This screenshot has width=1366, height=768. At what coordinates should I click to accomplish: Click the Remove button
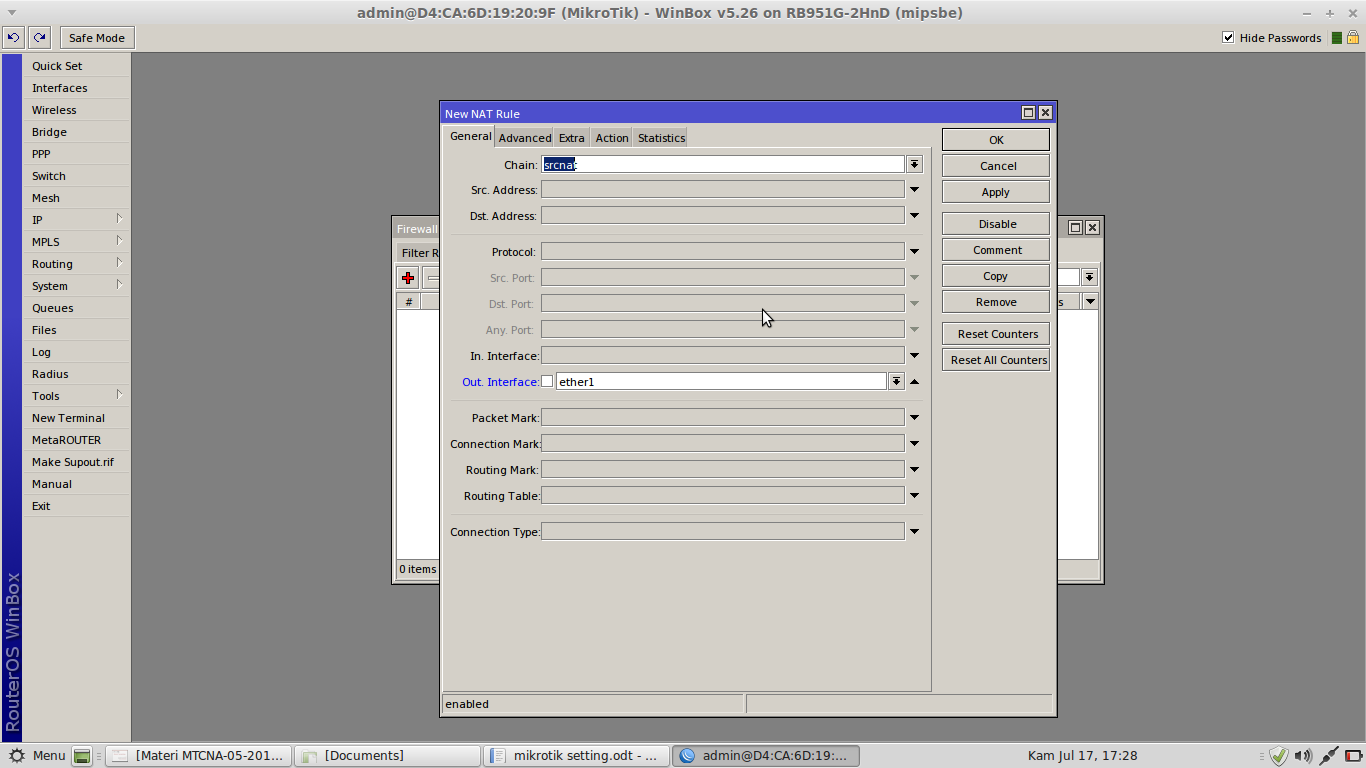pos(996,302)
